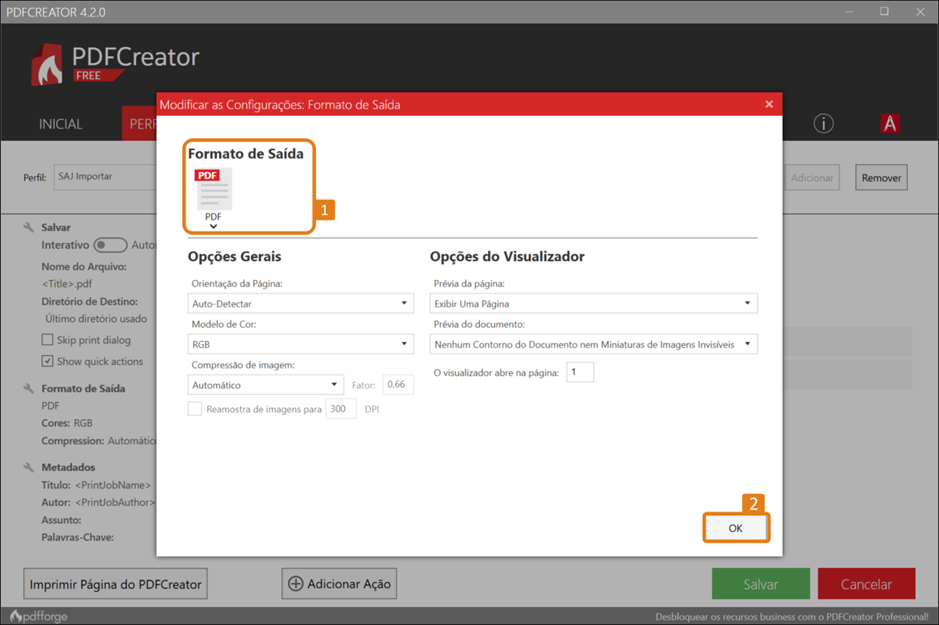Switch to the INICIAL tab
939x625 pixels.
60,124
